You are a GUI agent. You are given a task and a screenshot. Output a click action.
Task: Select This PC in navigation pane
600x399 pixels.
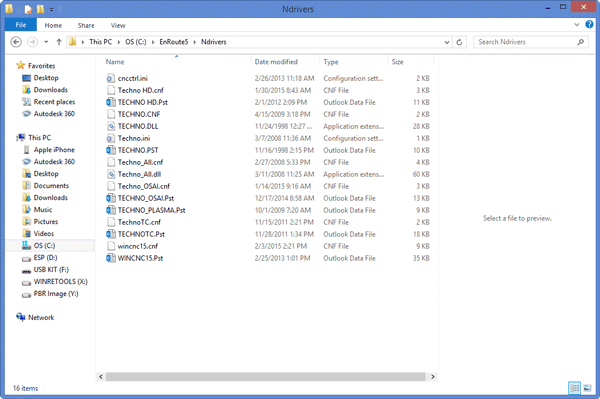39,138
